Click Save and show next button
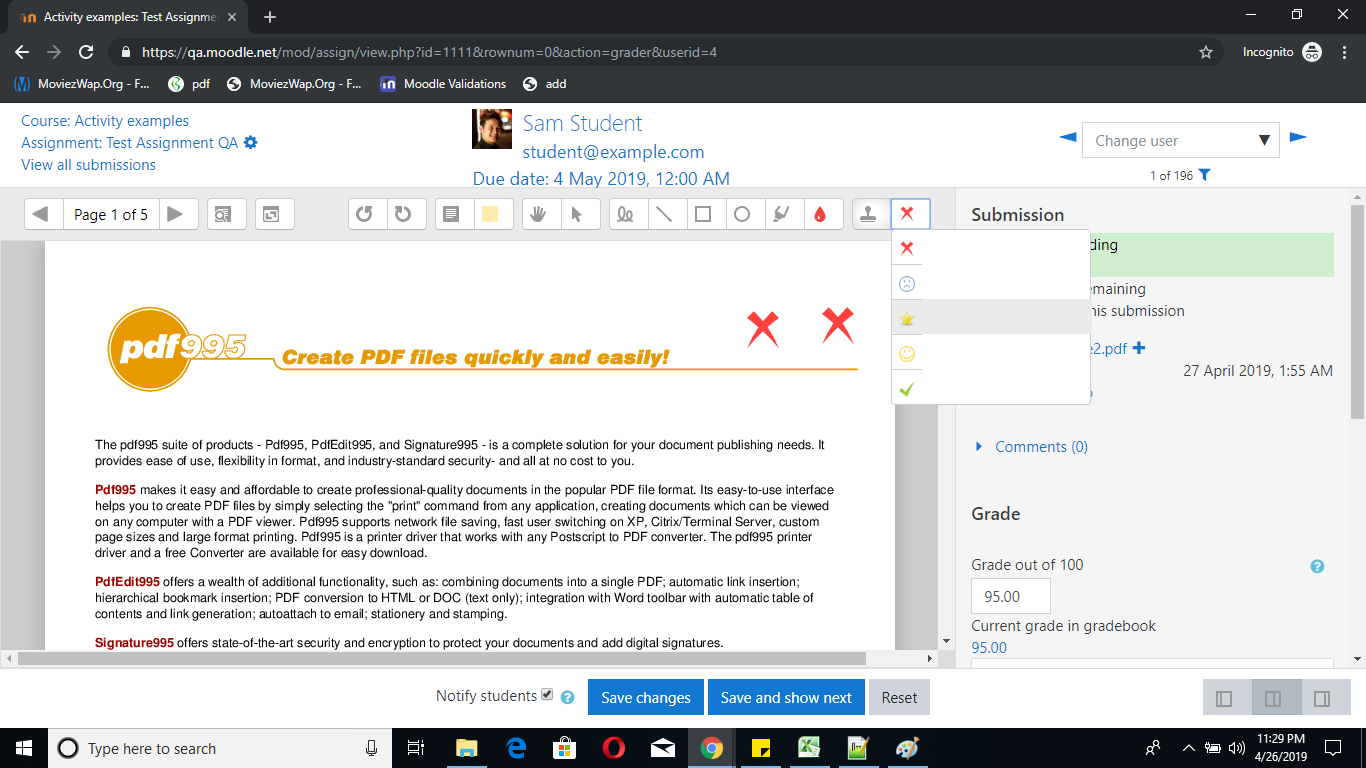The height and width of the screenshot is (768, 1366). coord(786,697)
